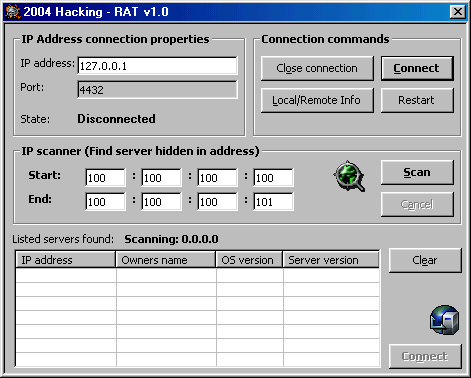Click the Port field showing 4432
Screen dimensions: 471x378
point(157,90)
